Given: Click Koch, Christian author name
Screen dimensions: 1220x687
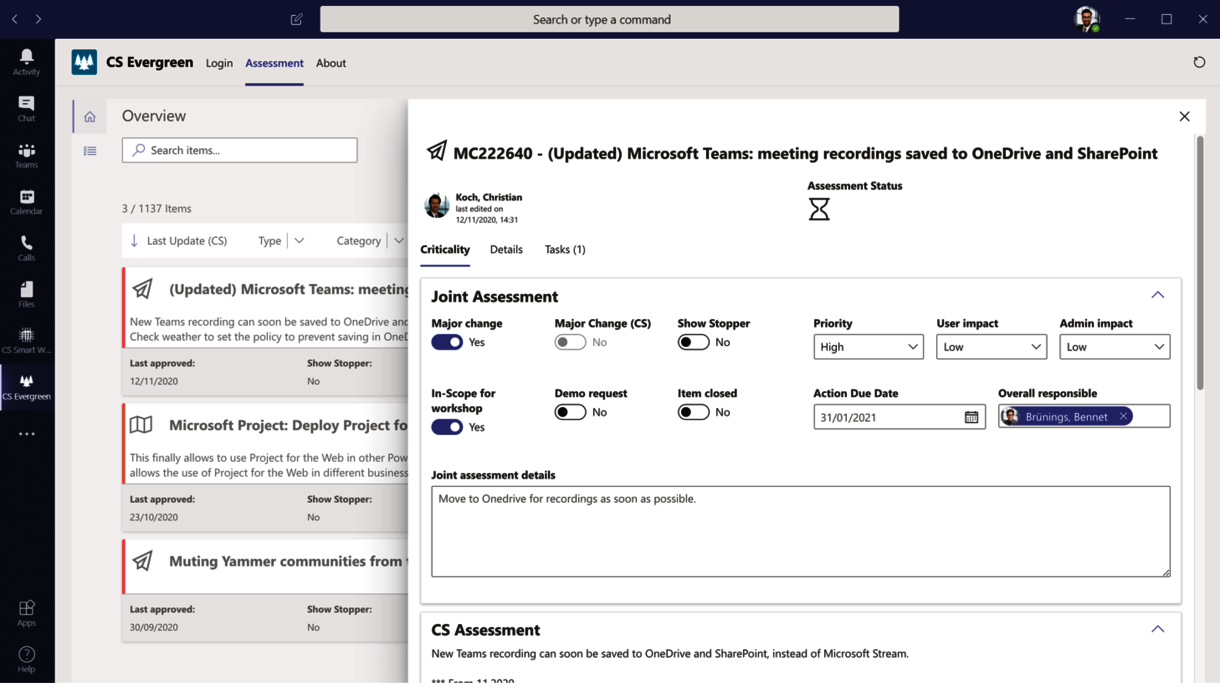Looking at the screenshot, I should (489, 197).
